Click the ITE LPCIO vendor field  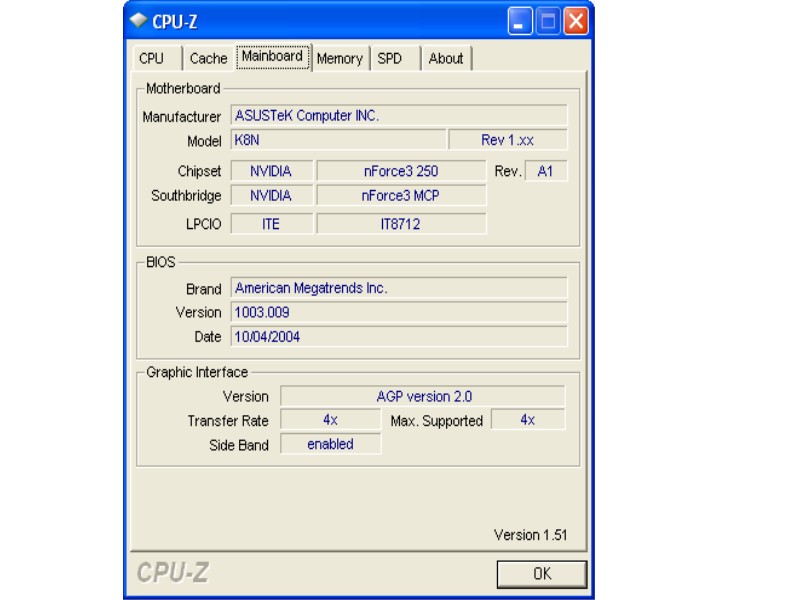(271, 224)
